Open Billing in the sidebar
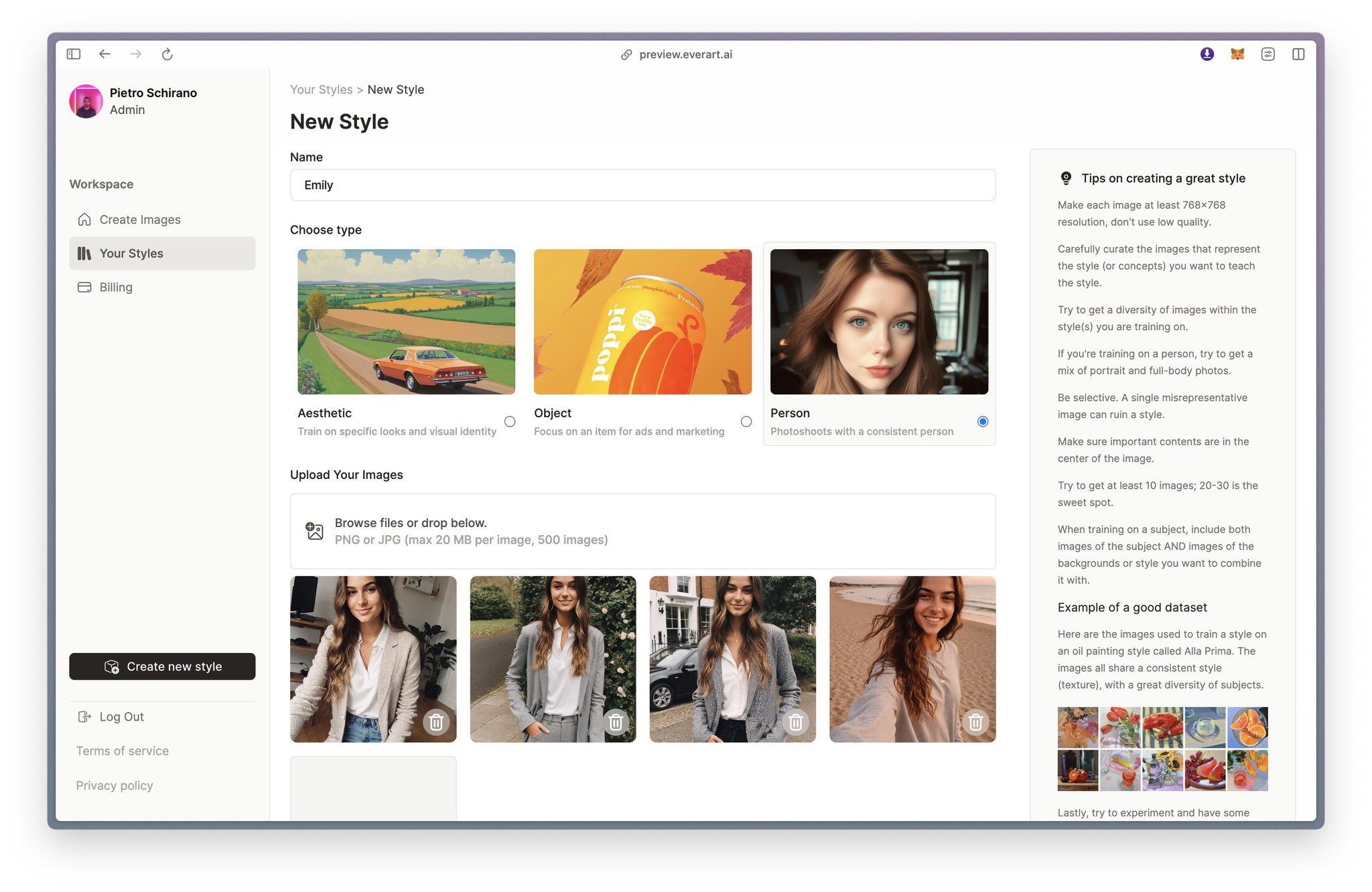 pos(162,287)
